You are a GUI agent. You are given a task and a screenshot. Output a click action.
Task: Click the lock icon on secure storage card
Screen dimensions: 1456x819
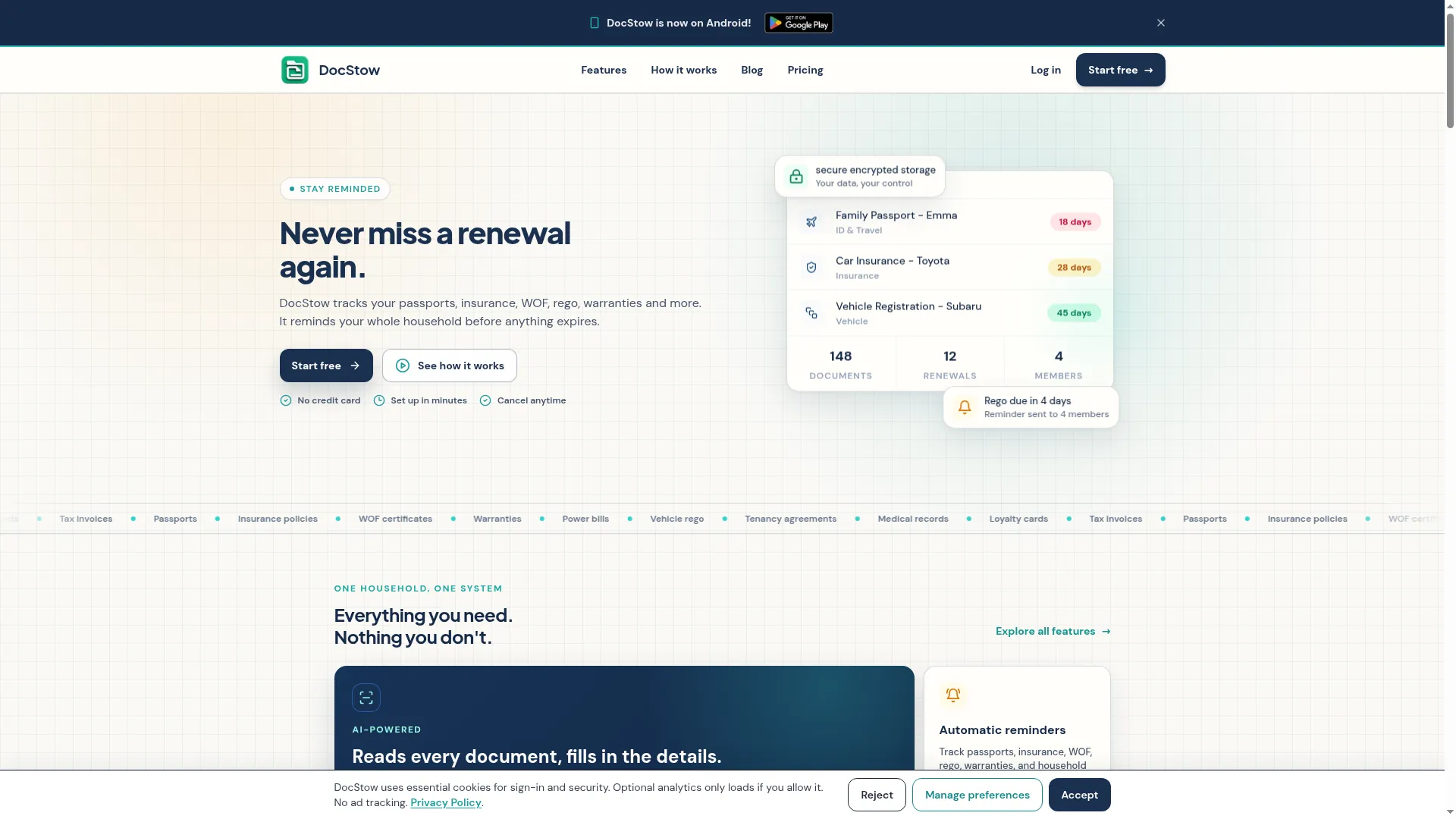pyautogui.click(x=796, y=176)
